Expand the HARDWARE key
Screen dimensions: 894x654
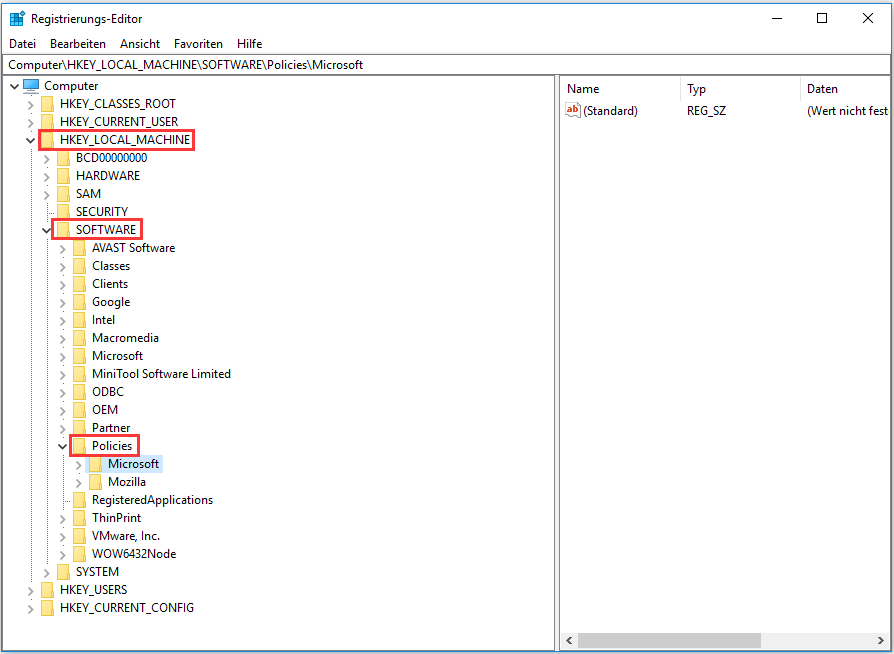[47, 176]
